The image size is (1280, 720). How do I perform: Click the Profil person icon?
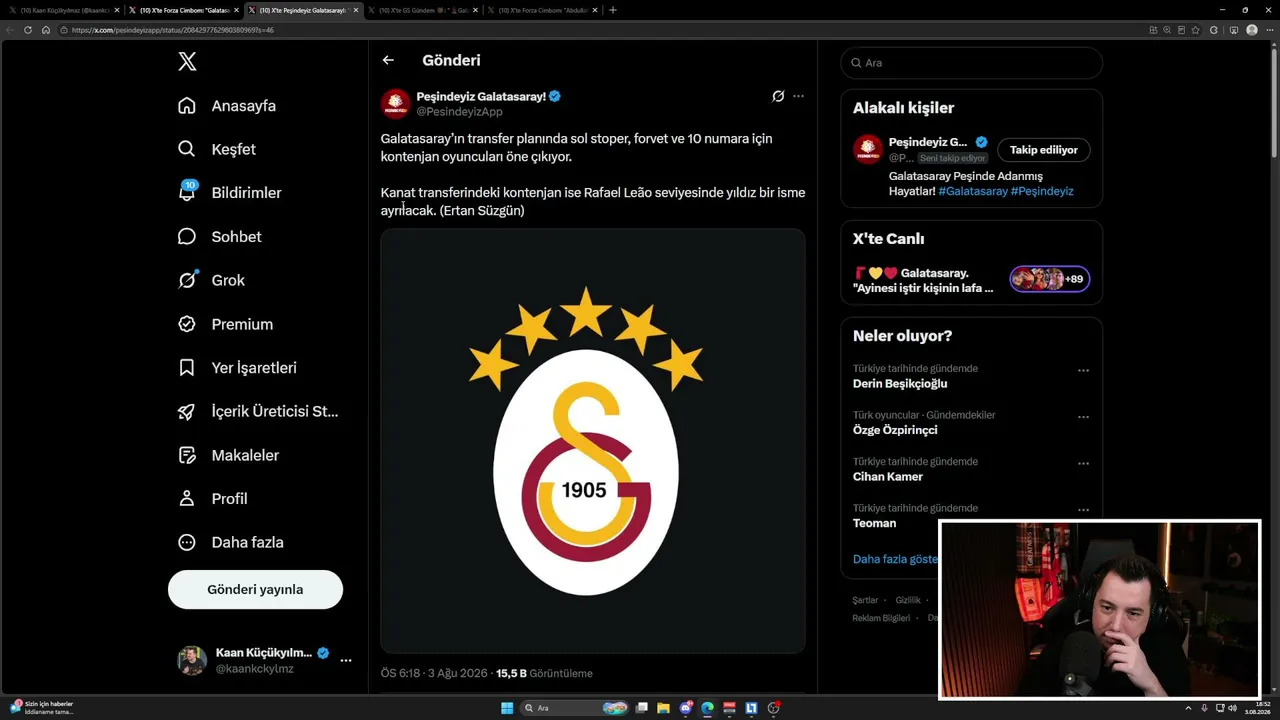pyautogui.click(x=187, y=498)
